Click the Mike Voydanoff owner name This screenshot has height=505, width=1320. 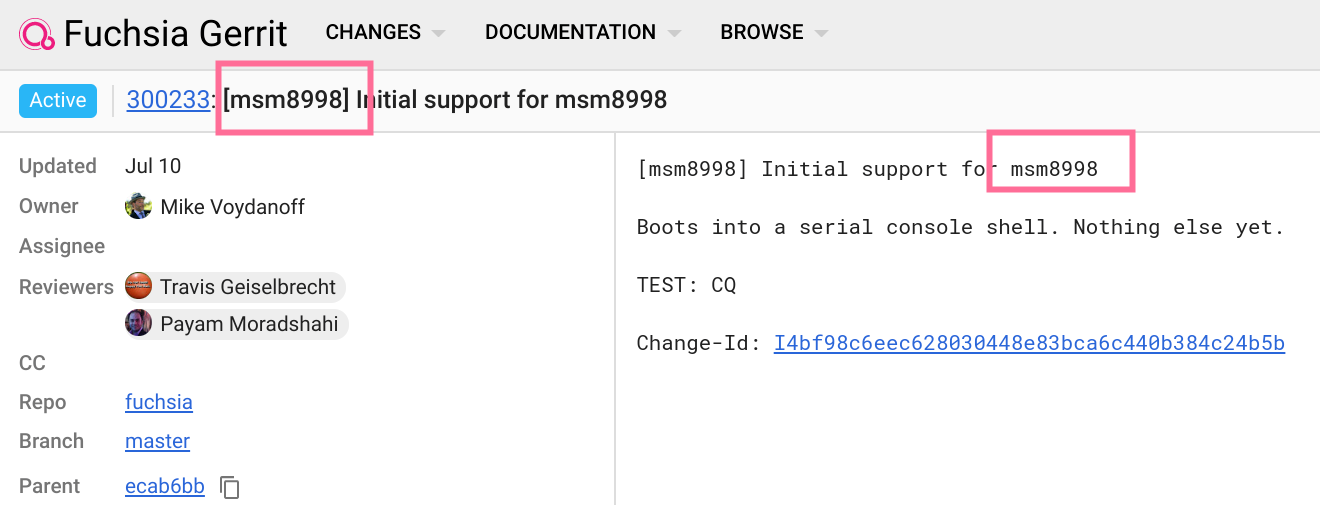[232, 207]
